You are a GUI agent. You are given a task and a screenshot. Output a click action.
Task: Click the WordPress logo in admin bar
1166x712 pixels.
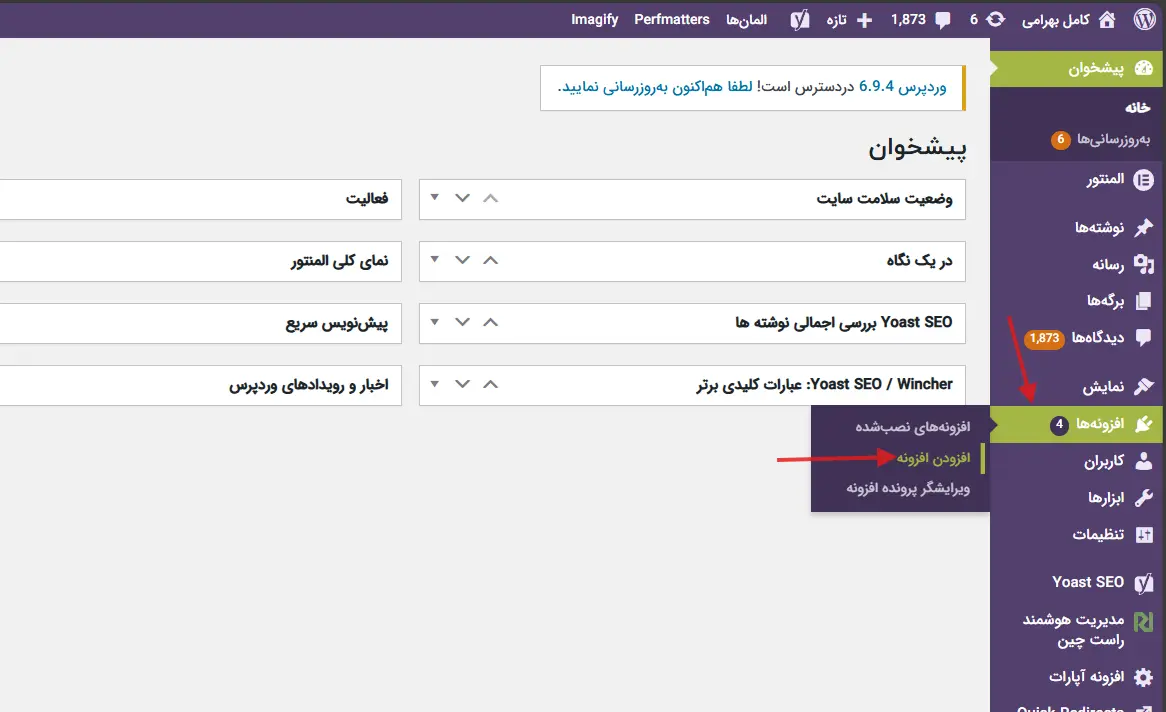[1144, 19]
